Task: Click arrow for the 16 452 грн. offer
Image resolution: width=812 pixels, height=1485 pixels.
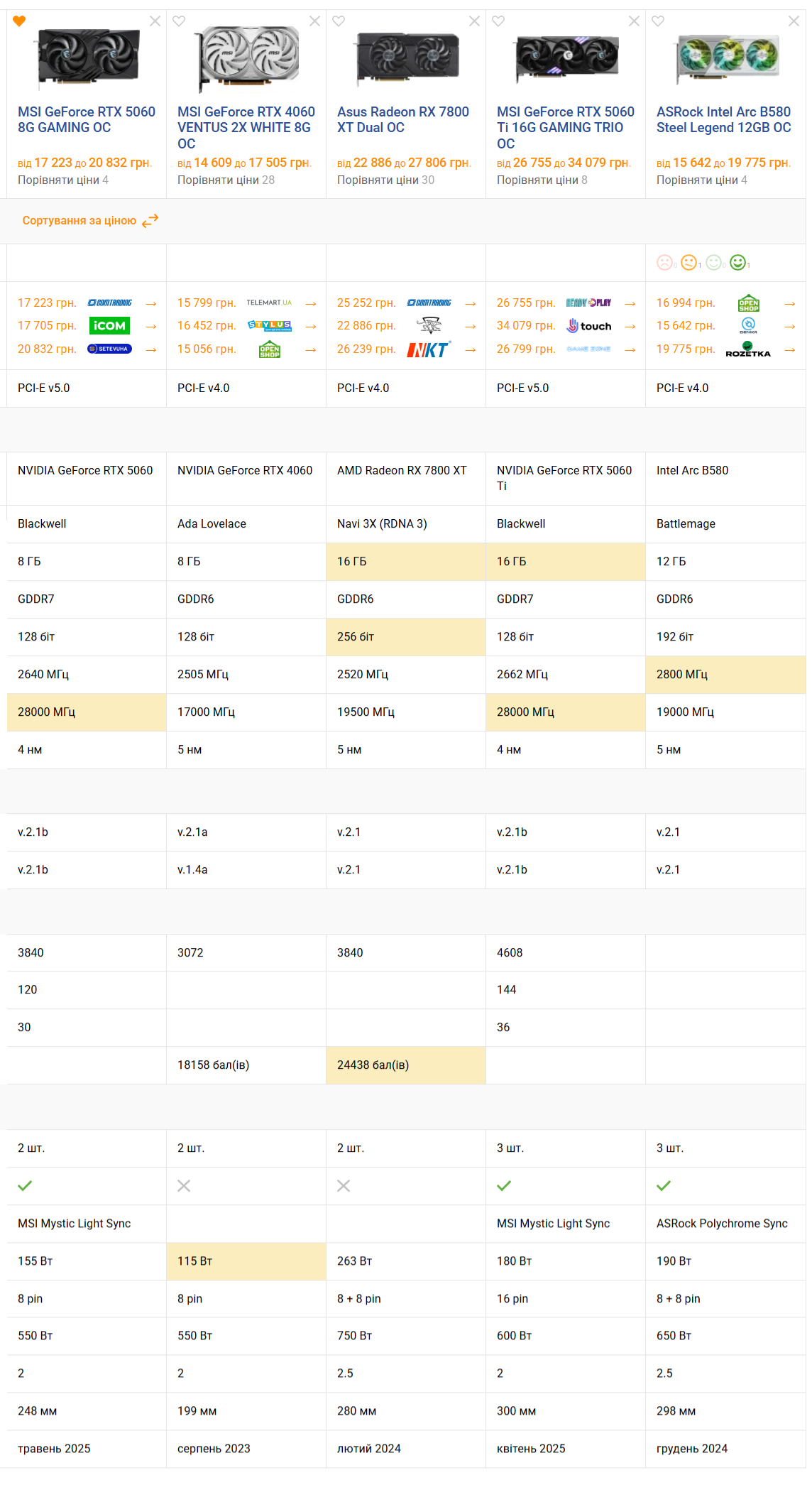Action: point(311,327)
